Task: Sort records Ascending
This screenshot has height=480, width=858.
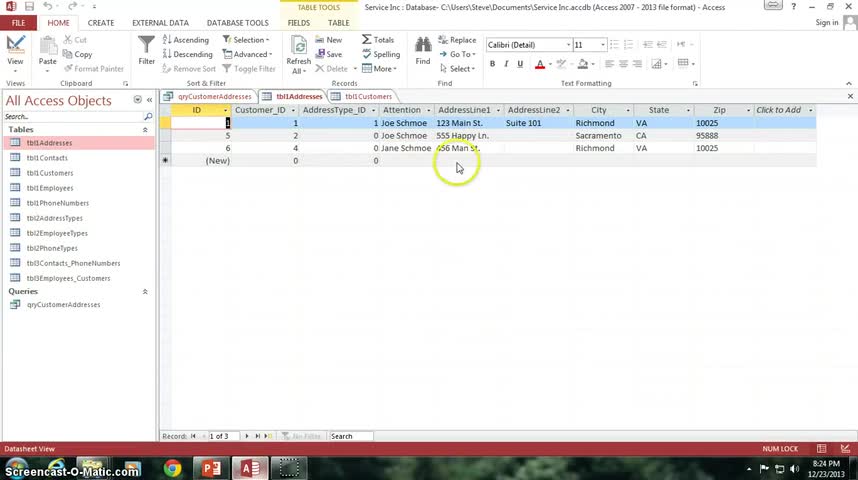Action: click(186, 40)
